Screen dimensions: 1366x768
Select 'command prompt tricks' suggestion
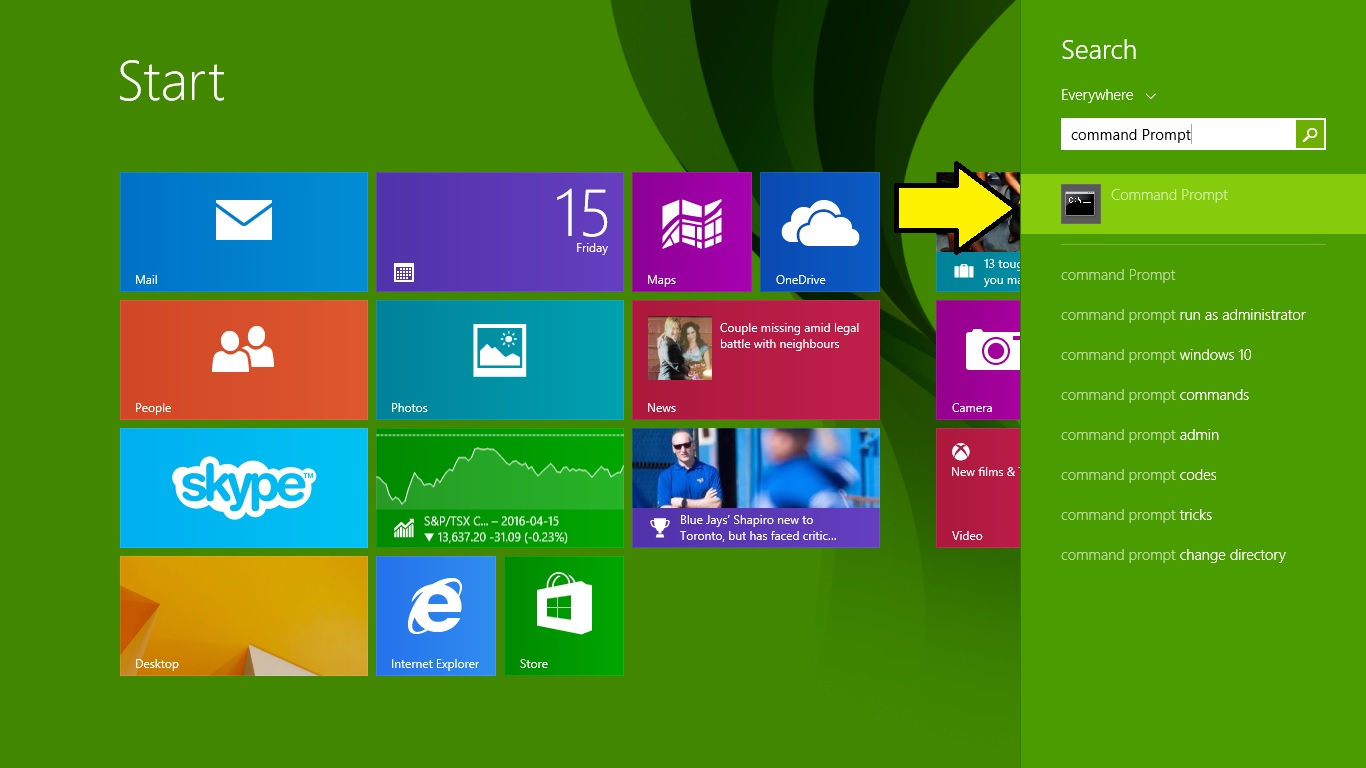pos(1136,515)
